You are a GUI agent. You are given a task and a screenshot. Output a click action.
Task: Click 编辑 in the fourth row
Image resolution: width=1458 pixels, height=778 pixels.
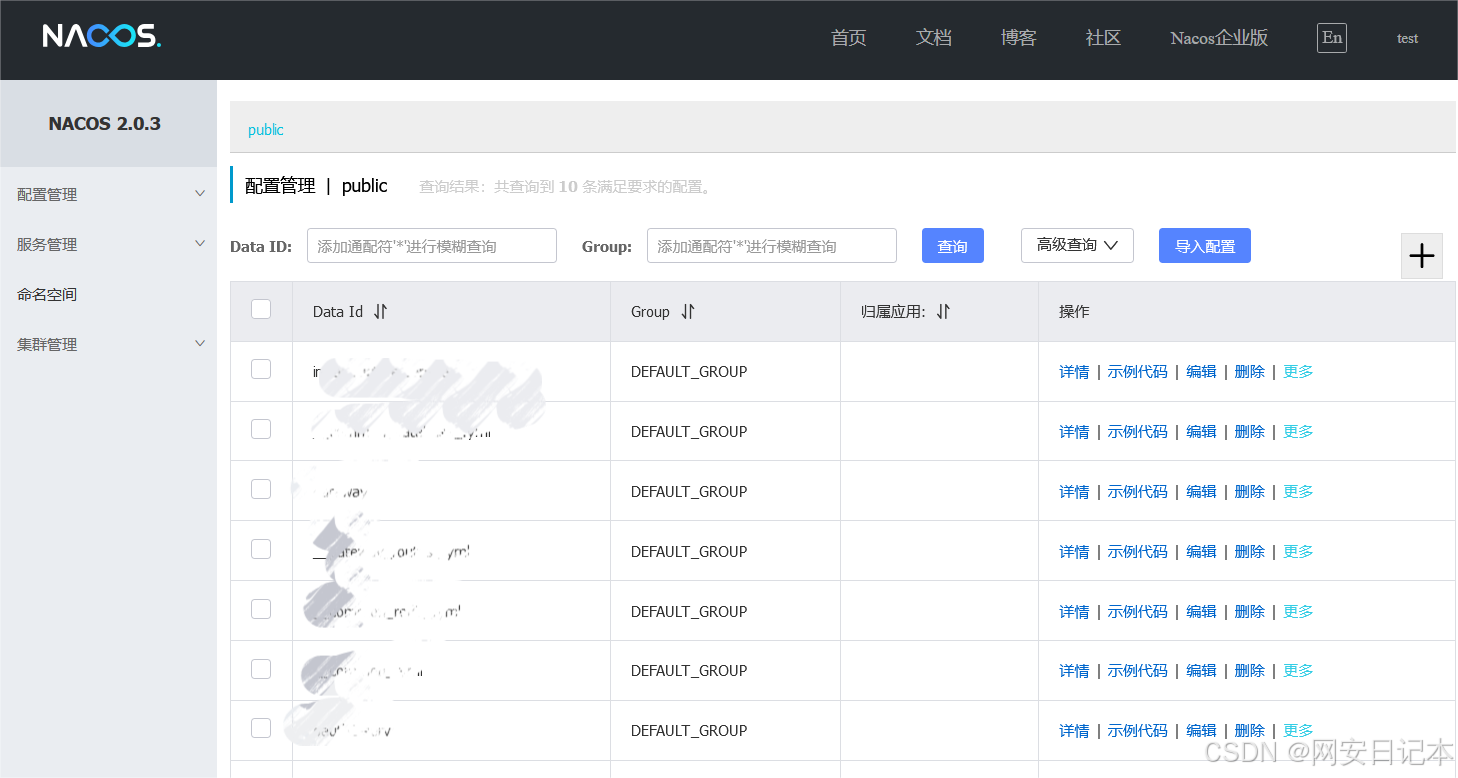click(1201, 552)
